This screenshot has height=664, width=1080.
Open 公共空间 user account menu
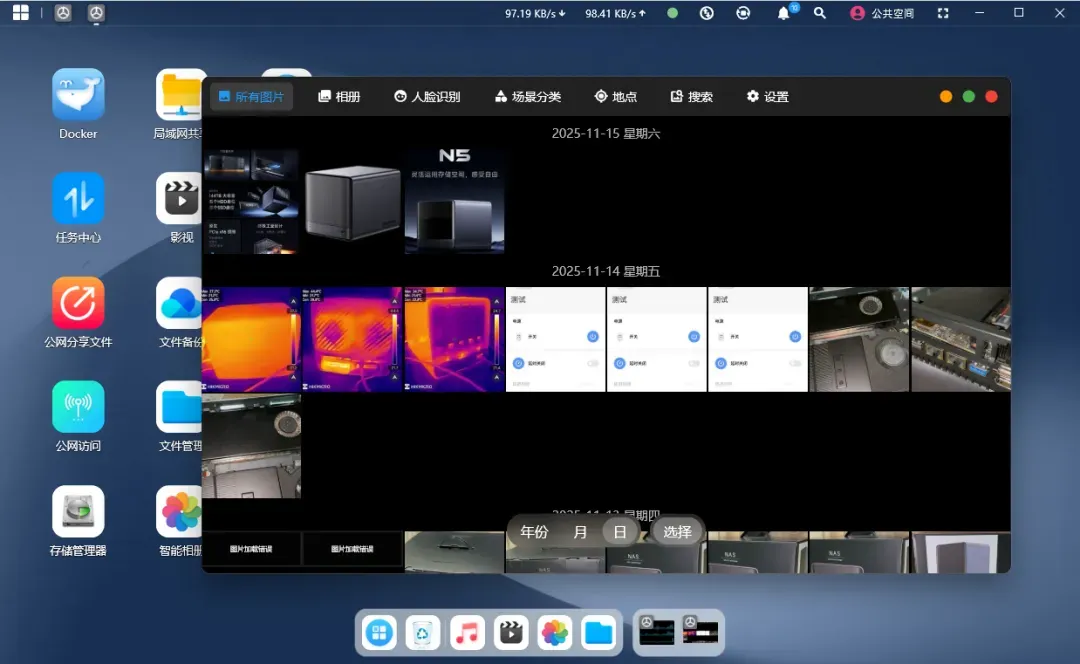coord(882,13)
